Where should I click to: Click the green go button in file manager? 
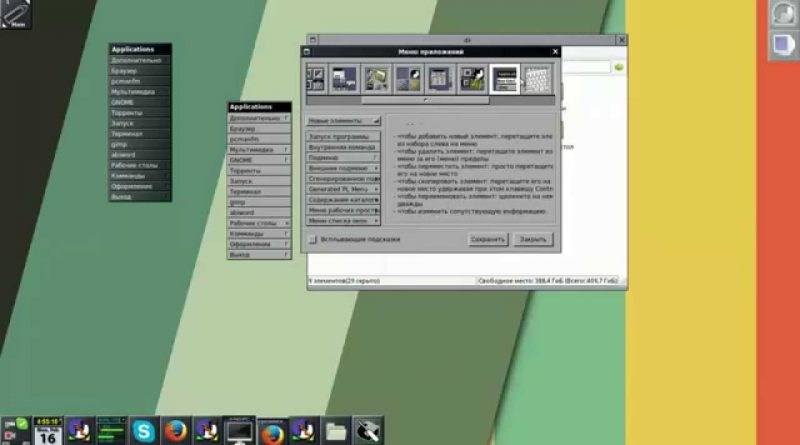pos(619,67)
